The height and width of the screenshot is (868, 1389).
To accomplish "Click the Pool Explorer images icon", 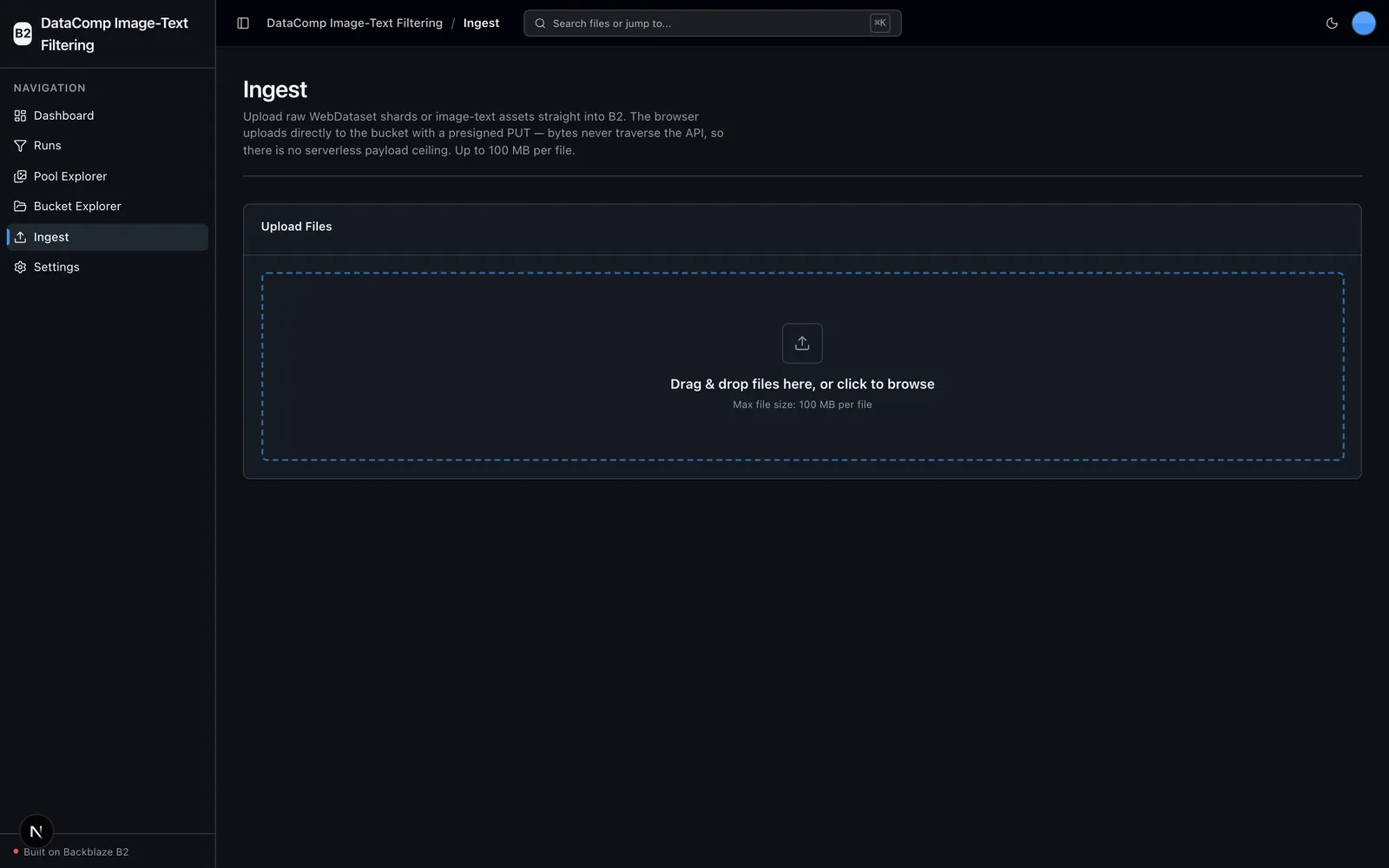I will pos(20,176).
